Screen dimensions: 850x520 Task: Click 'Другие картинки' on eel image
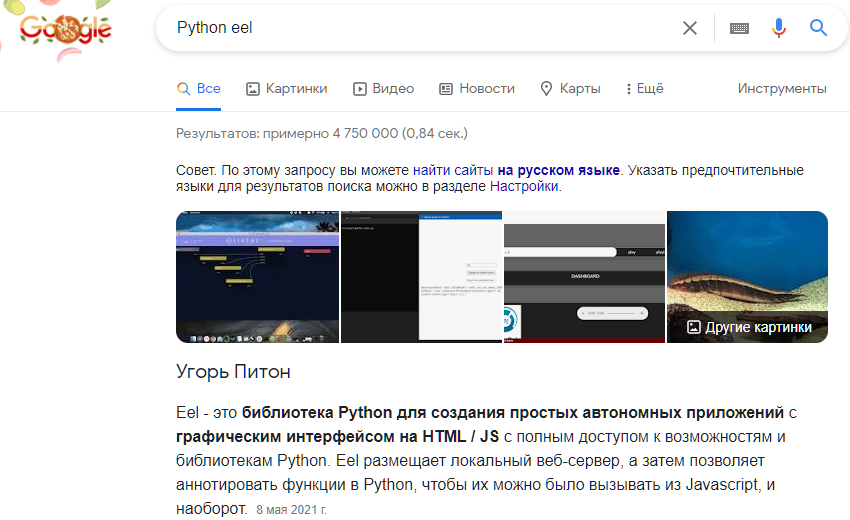click(x=750, y=328)
